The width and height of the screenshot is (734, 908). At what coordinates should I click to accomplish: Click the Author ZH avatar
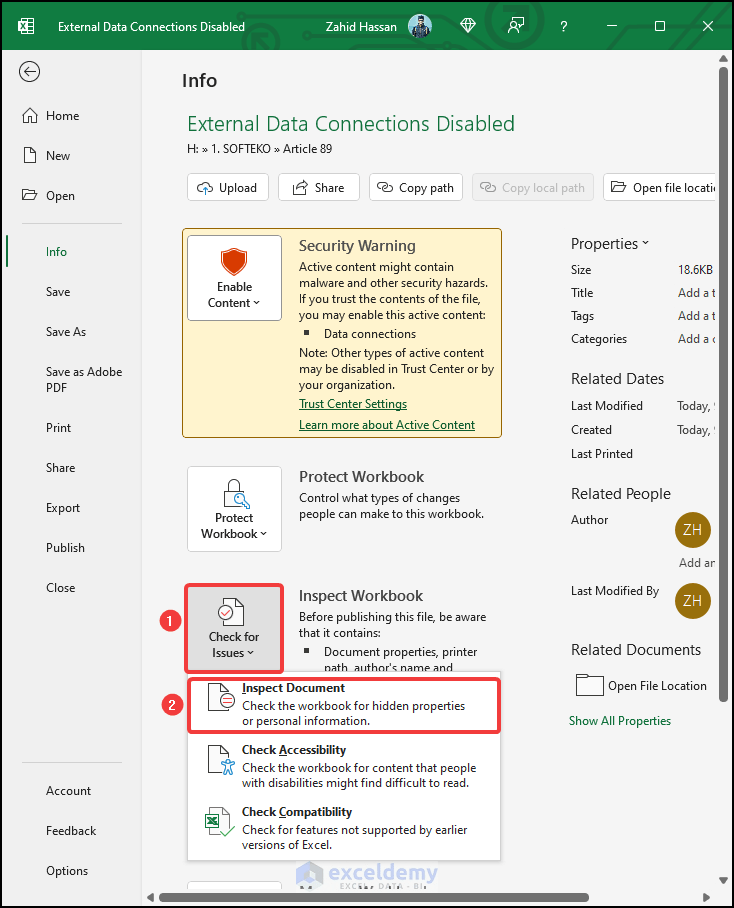click(x=692, y=530)
